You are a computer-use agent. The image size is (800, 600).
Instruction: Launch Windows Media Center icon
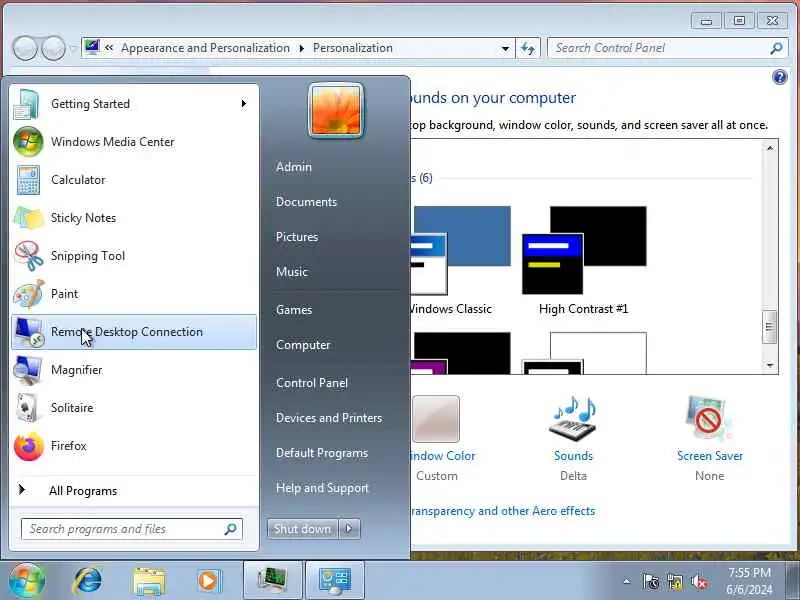point(28,142)
